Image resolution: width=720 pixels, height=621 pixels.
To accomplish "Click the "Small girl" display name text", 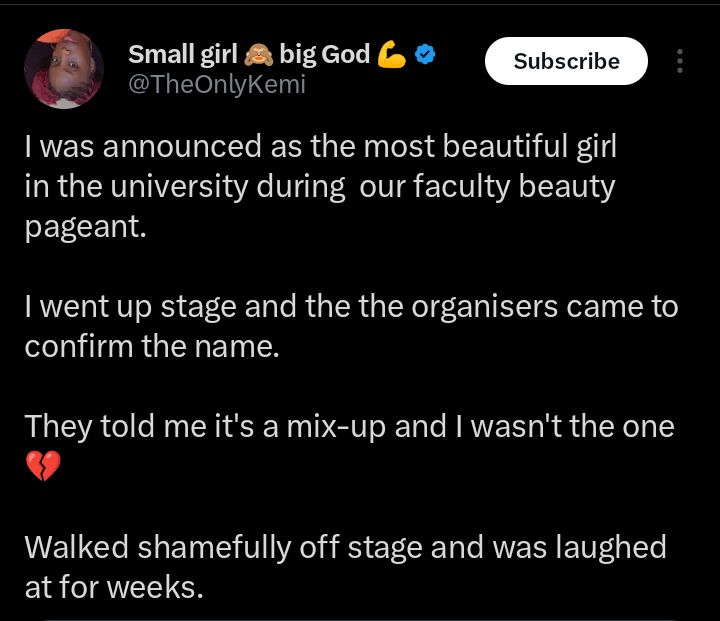I will [183, 55].
